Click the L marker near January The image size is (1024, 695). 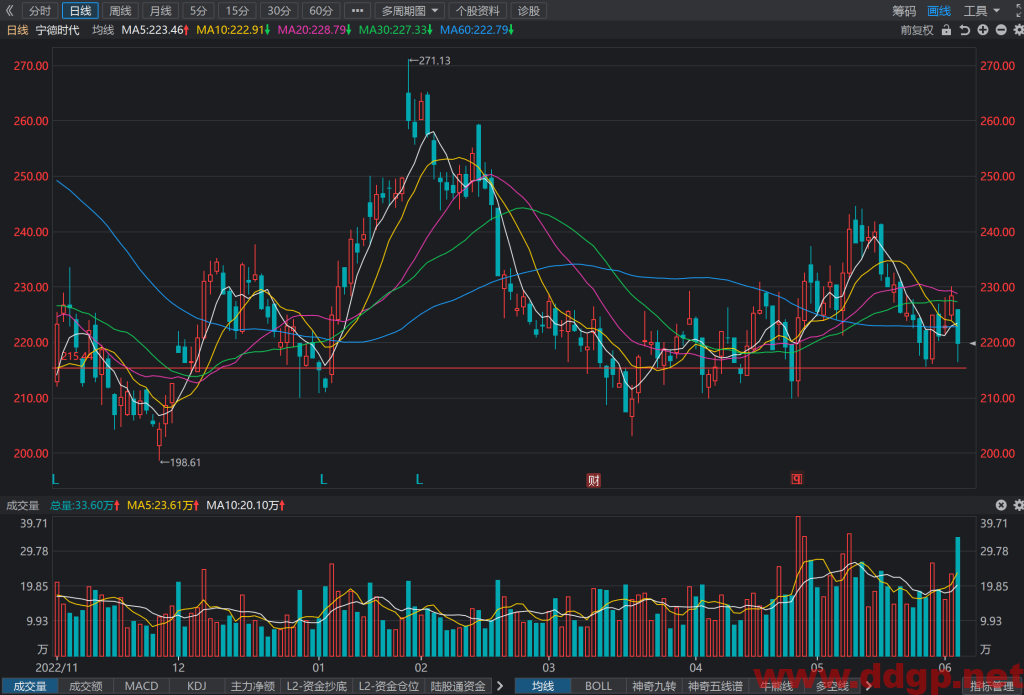click(x=323, y=480)
